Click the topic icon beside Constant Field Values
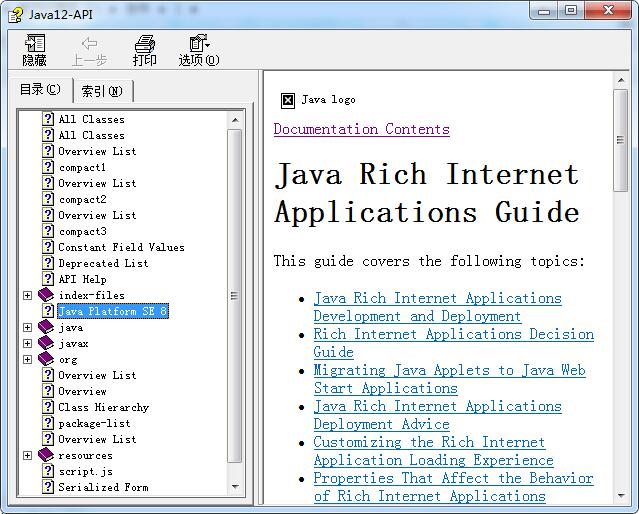 pos(48,247)
